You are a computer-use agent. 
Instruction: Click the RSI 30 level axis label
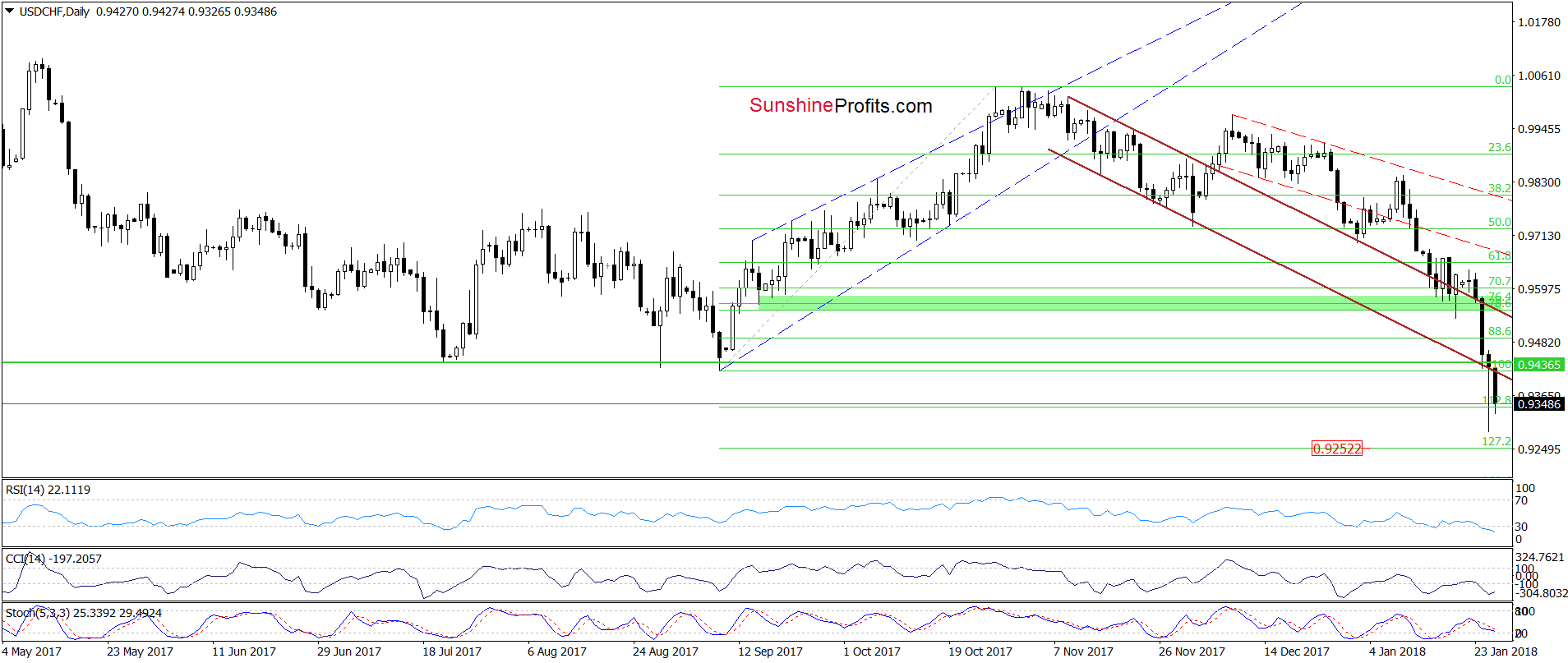[1521, 527]
